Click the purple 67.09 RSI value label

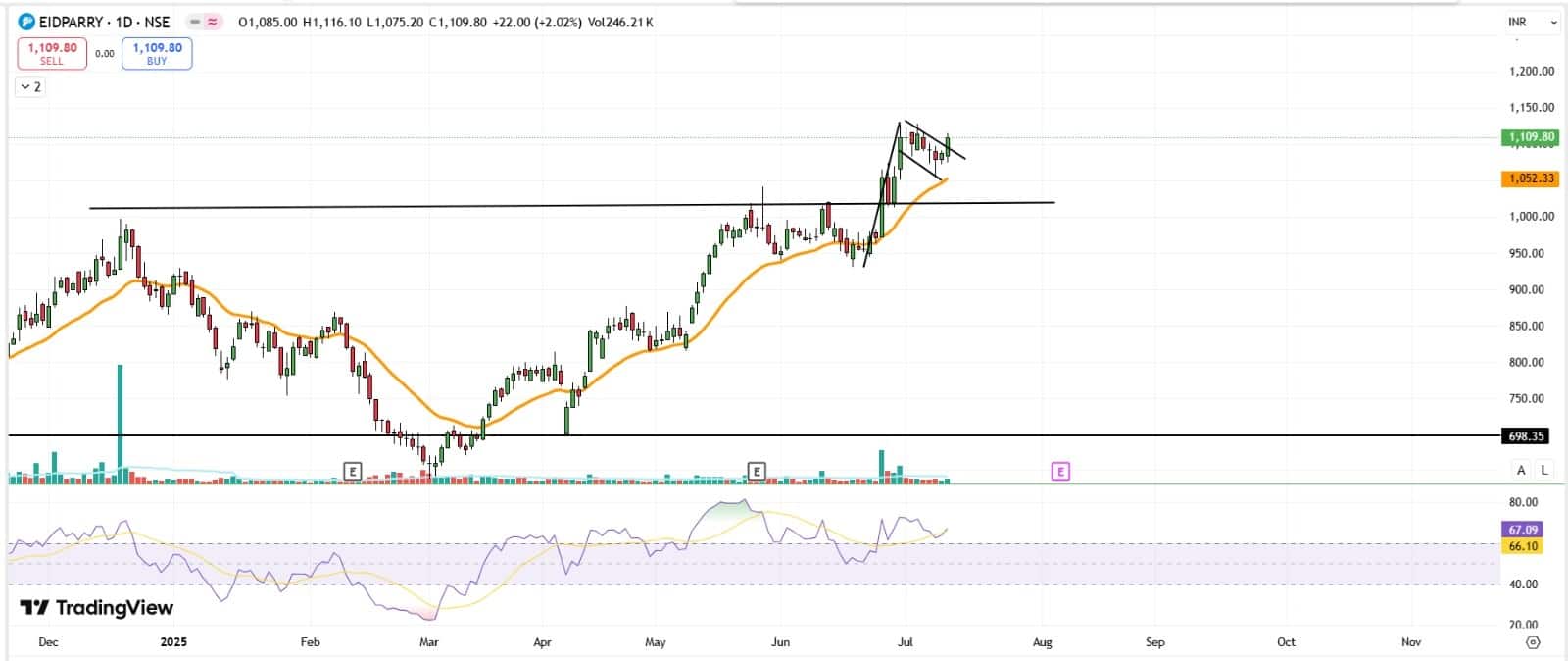(x=1523, y=530)
